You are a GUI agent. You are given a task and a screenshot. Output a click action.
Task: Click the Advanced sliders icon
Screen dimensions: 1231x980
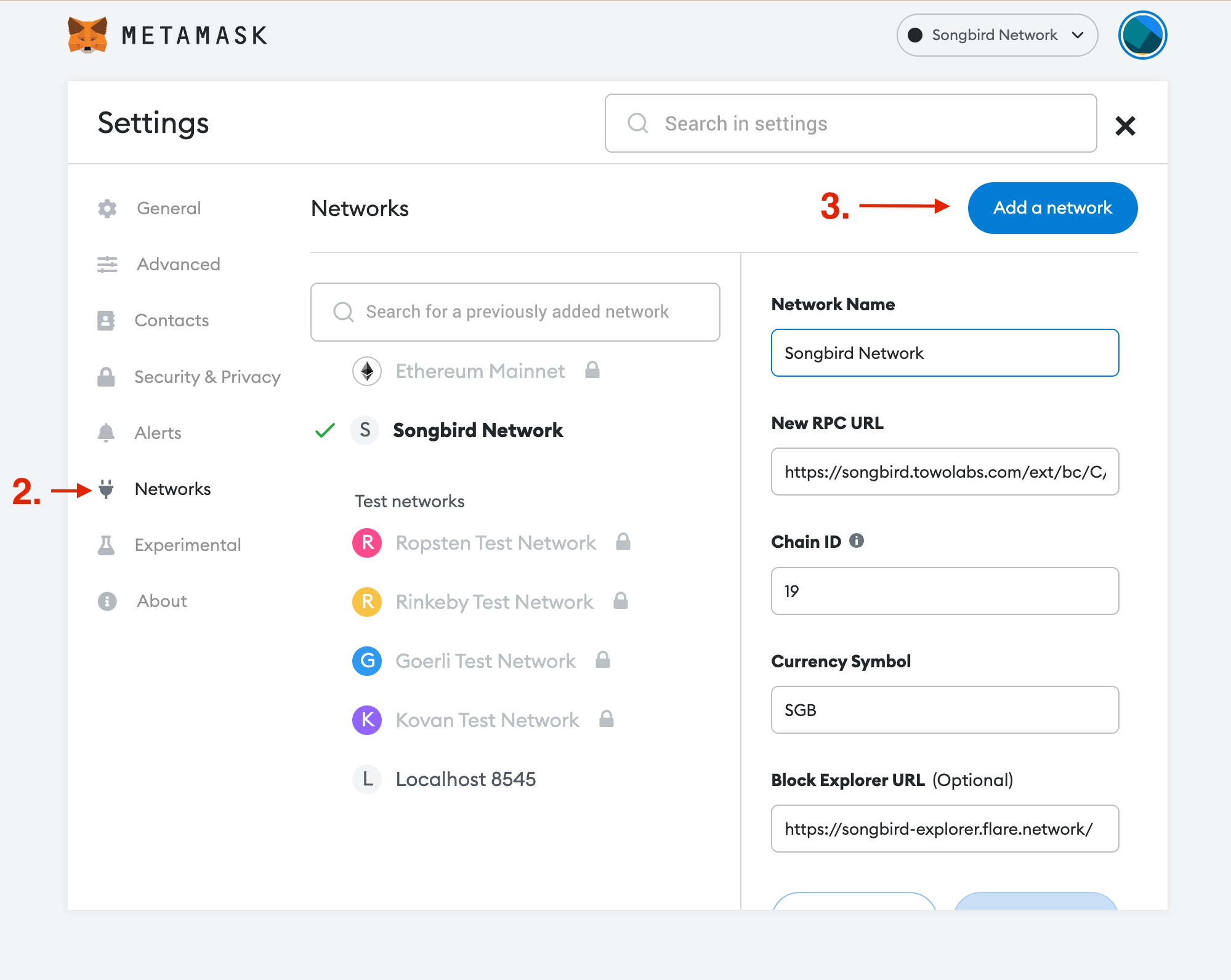coord(107,265)
